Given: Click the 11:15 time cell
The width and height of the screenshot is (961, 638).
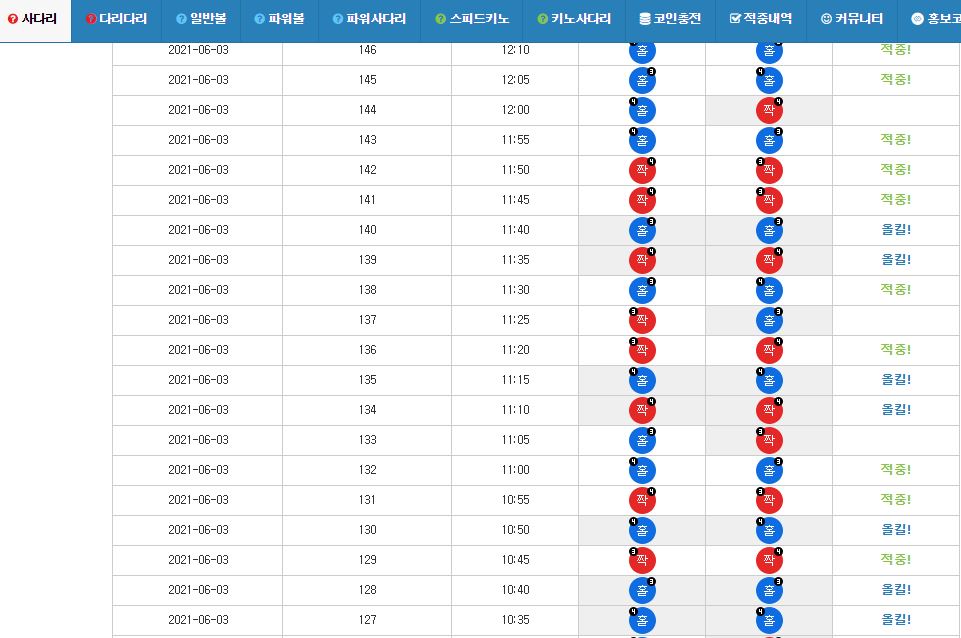Looking at the screenshot, I should click(515, 381).
